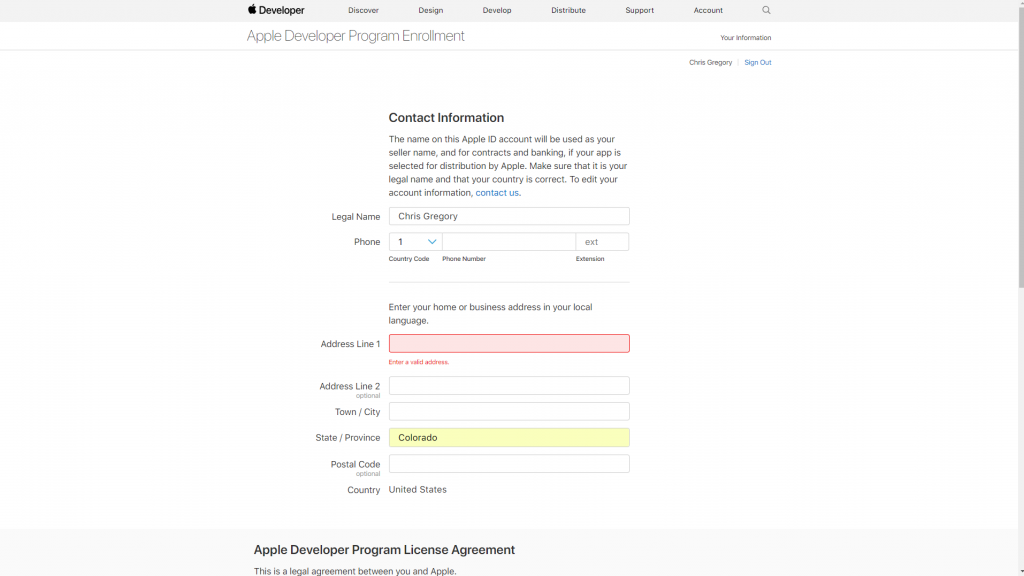The image size is (1024, 576).
Task: Focus the Postal Code field
Action: (509, 464)
